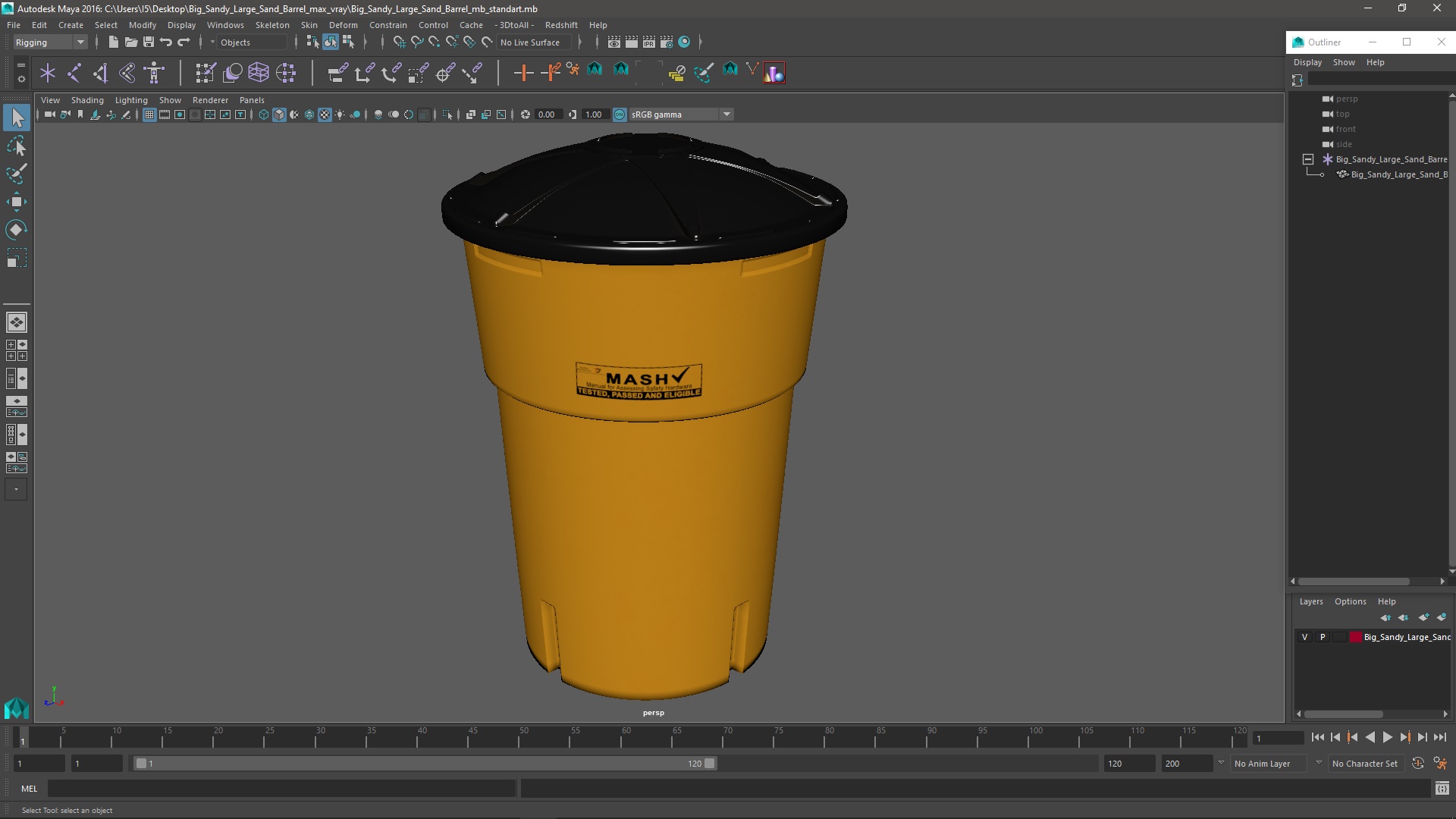Toggle layer visibility V box
The width and height of the screenshot is (1456, 819).
pyautogui.click(x=1304, y=637)
